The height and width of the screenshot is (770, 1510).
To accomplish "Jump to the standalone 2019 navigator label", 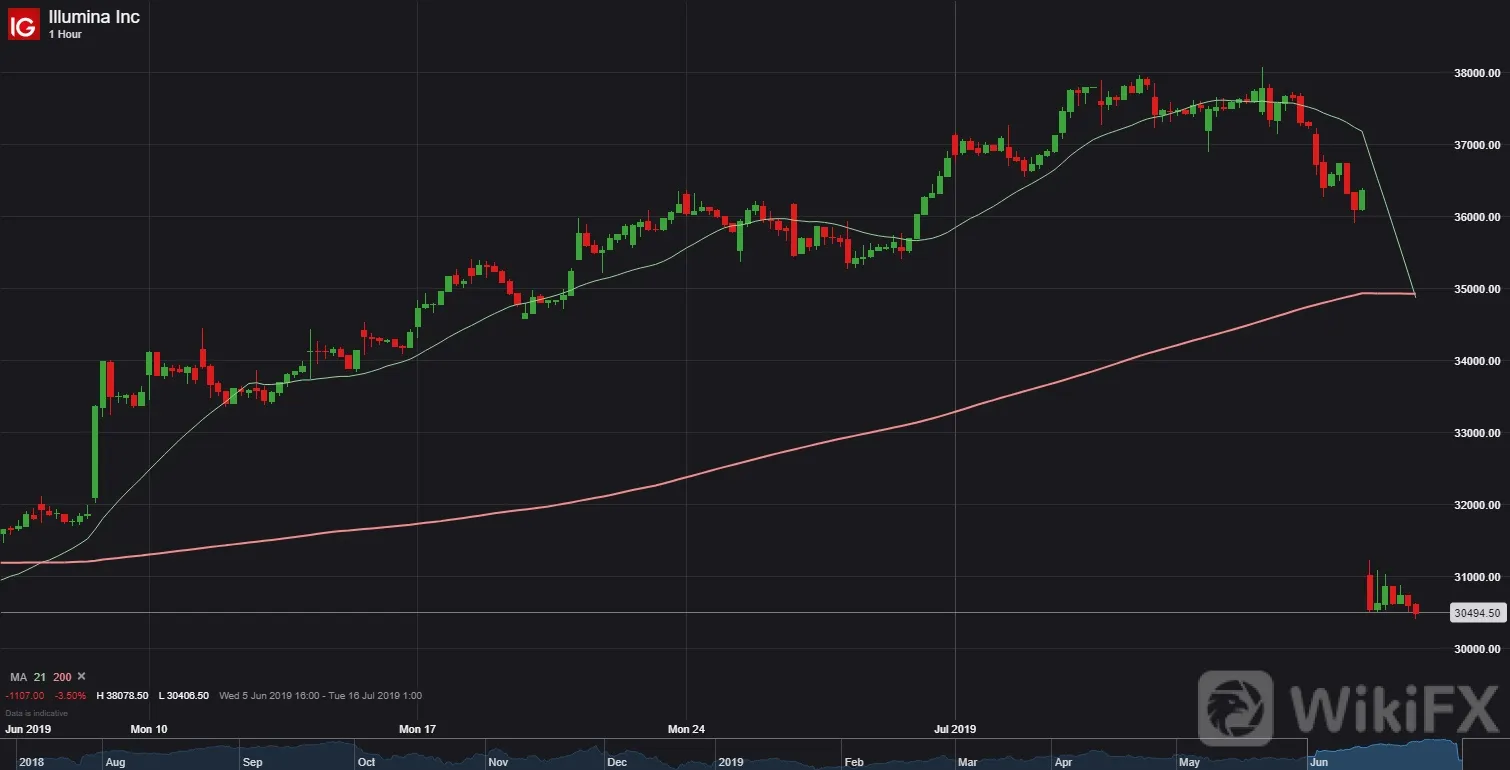I will [733, 762].
